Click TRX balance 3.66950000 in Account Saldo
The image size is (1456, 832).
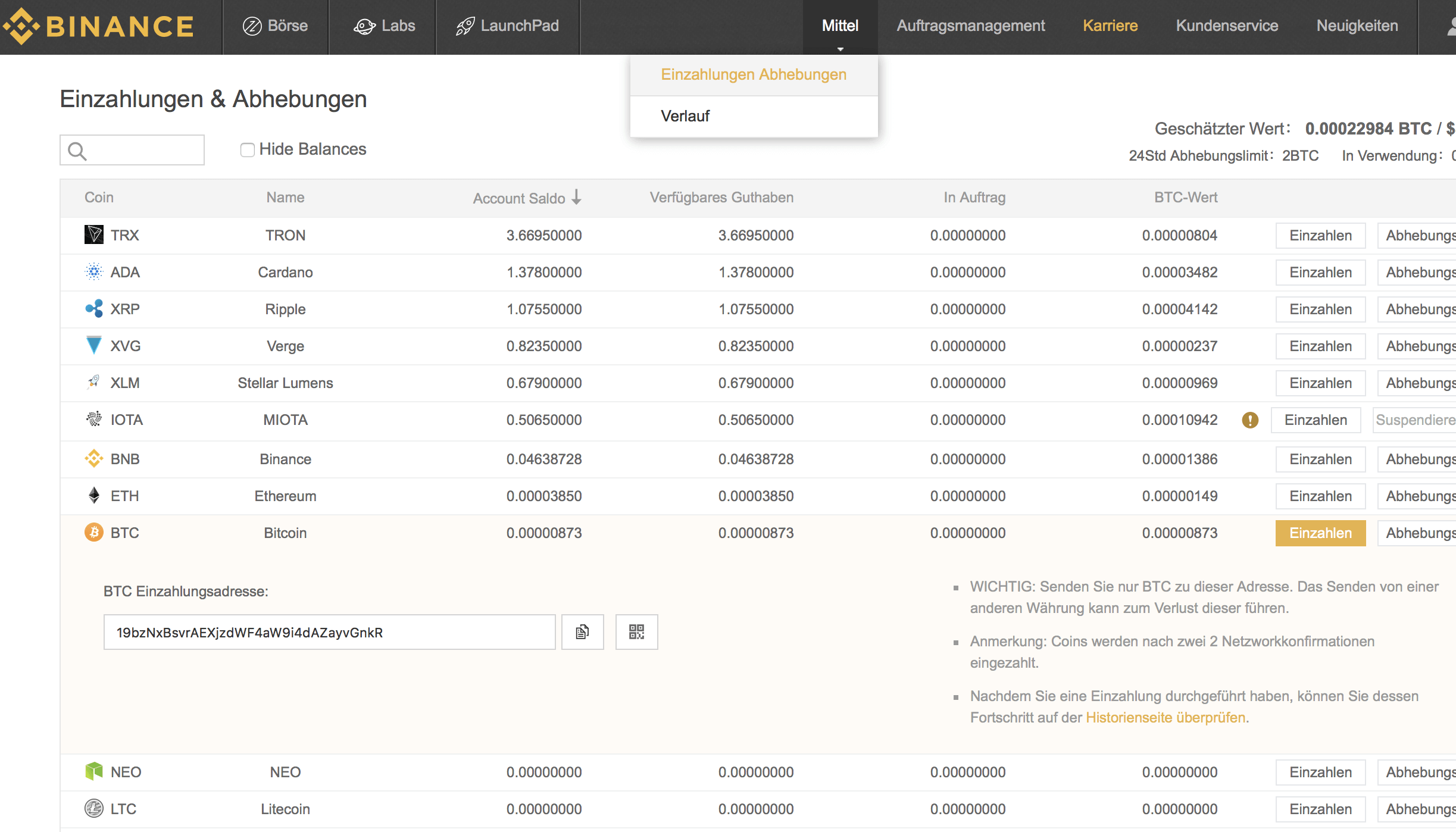tap(544, 236)
